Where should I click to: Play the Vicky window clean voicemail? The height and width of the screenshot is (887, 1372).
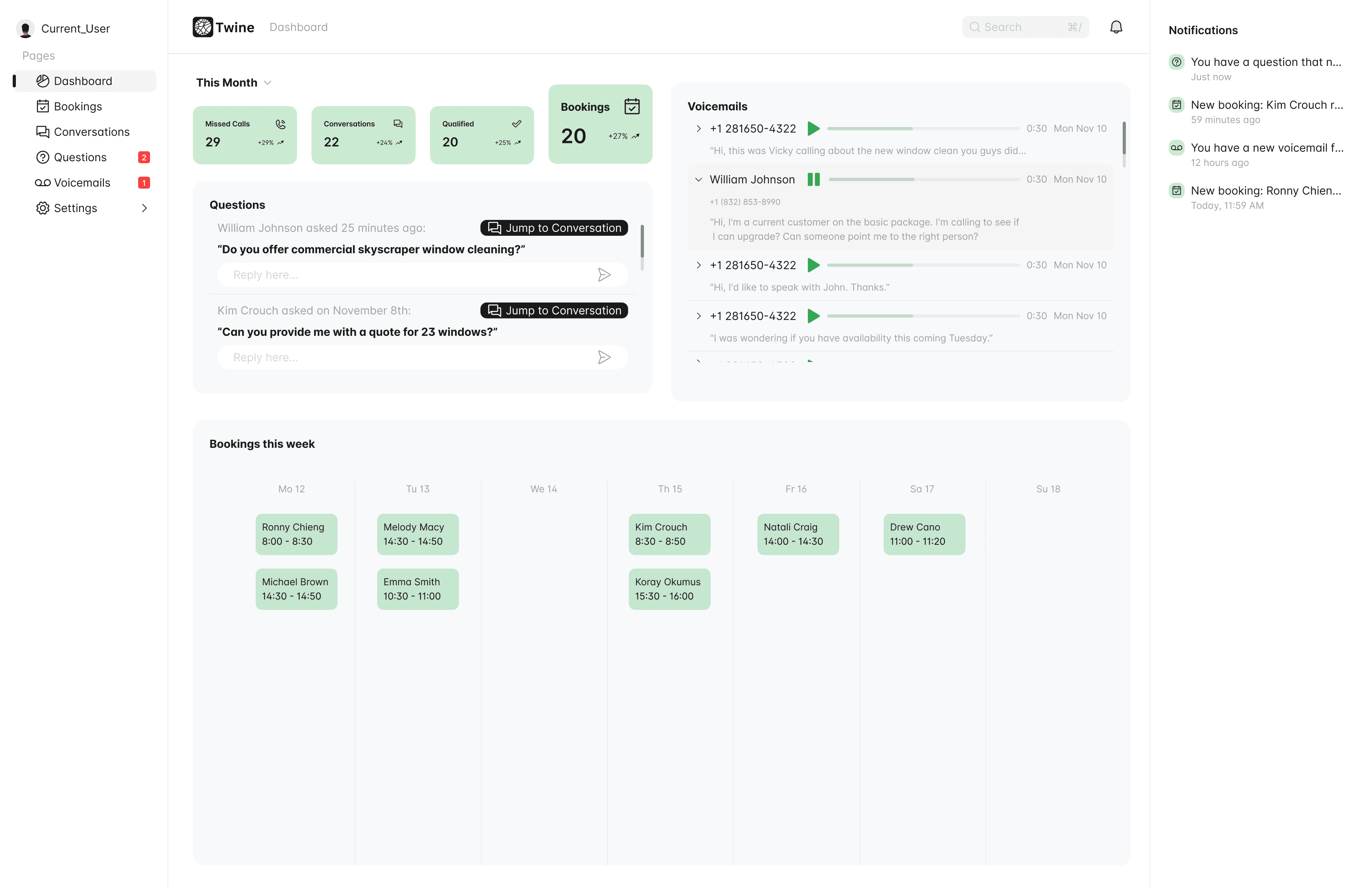[x=813, y=128]
